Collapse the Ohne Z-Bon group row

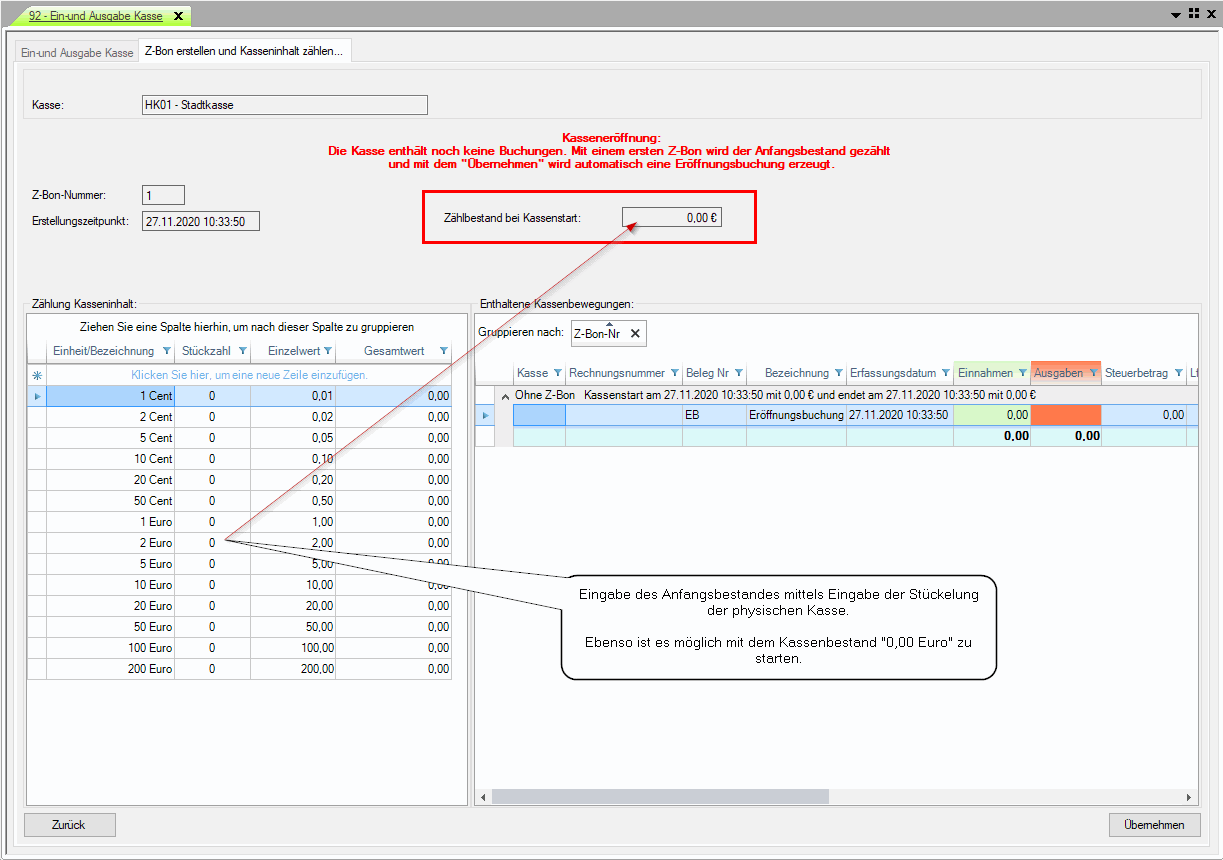(505, 395)
